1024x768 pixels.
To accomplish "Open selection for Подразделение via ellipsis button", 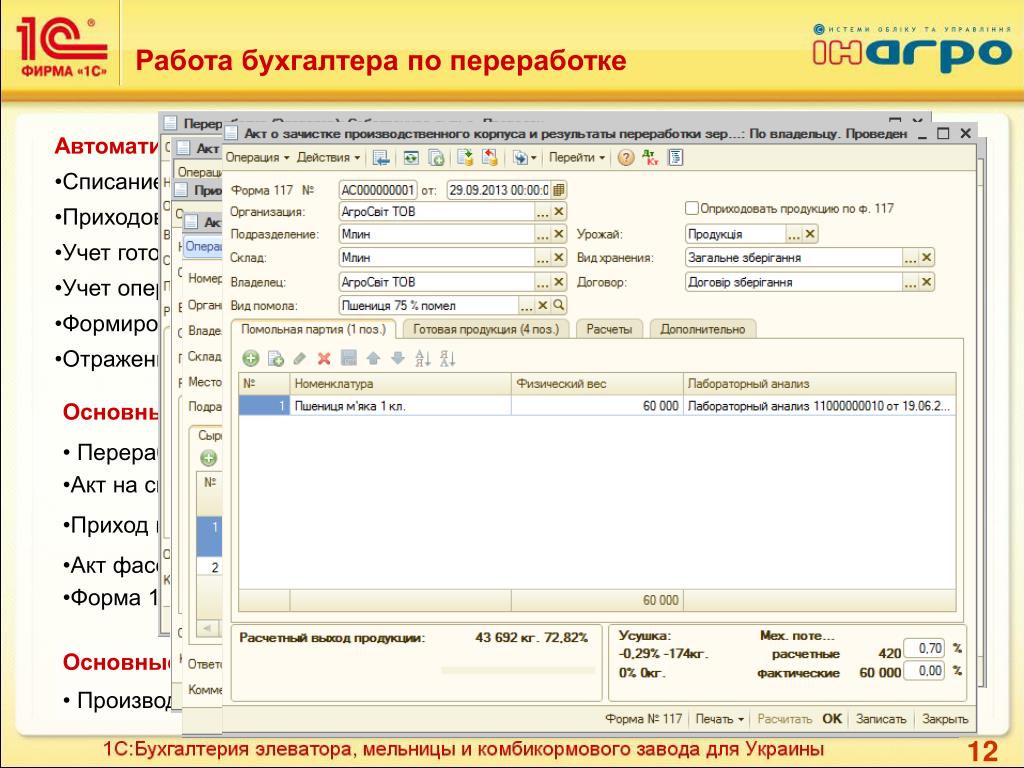I will (542, 234).
